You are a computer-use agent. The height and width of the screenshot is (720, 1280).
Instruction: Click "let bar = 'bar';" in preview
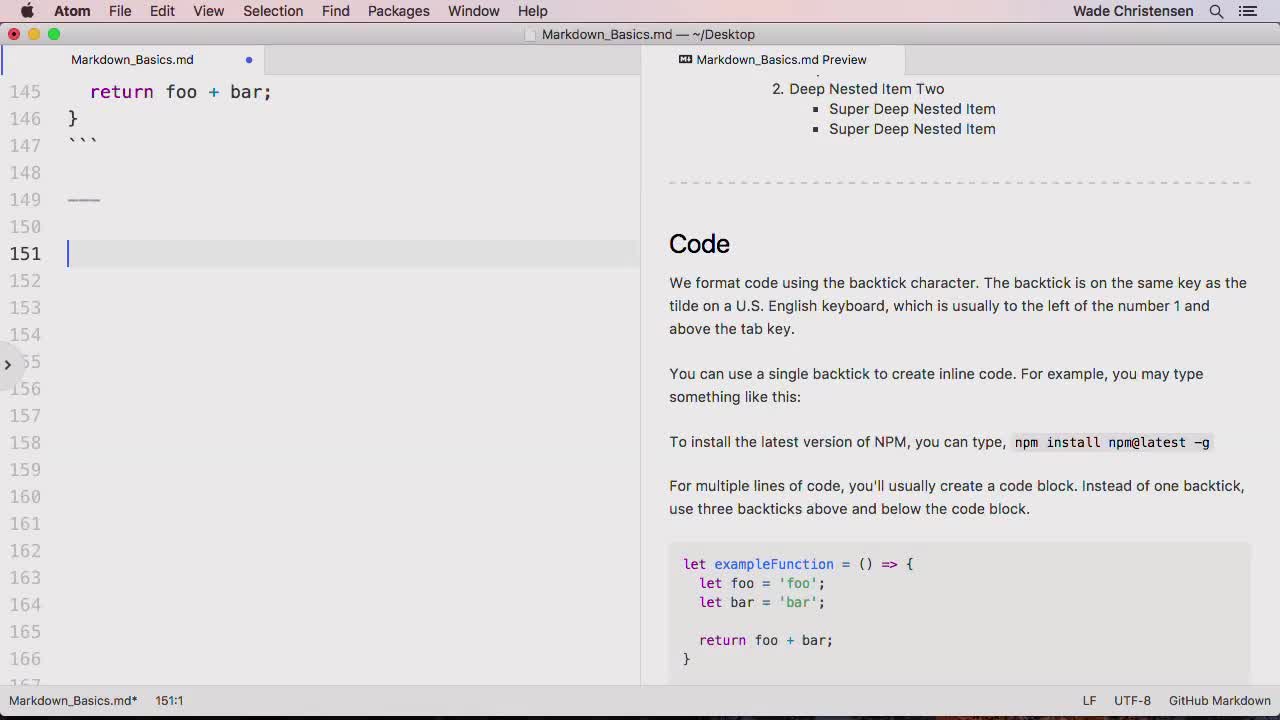point(762,602)
